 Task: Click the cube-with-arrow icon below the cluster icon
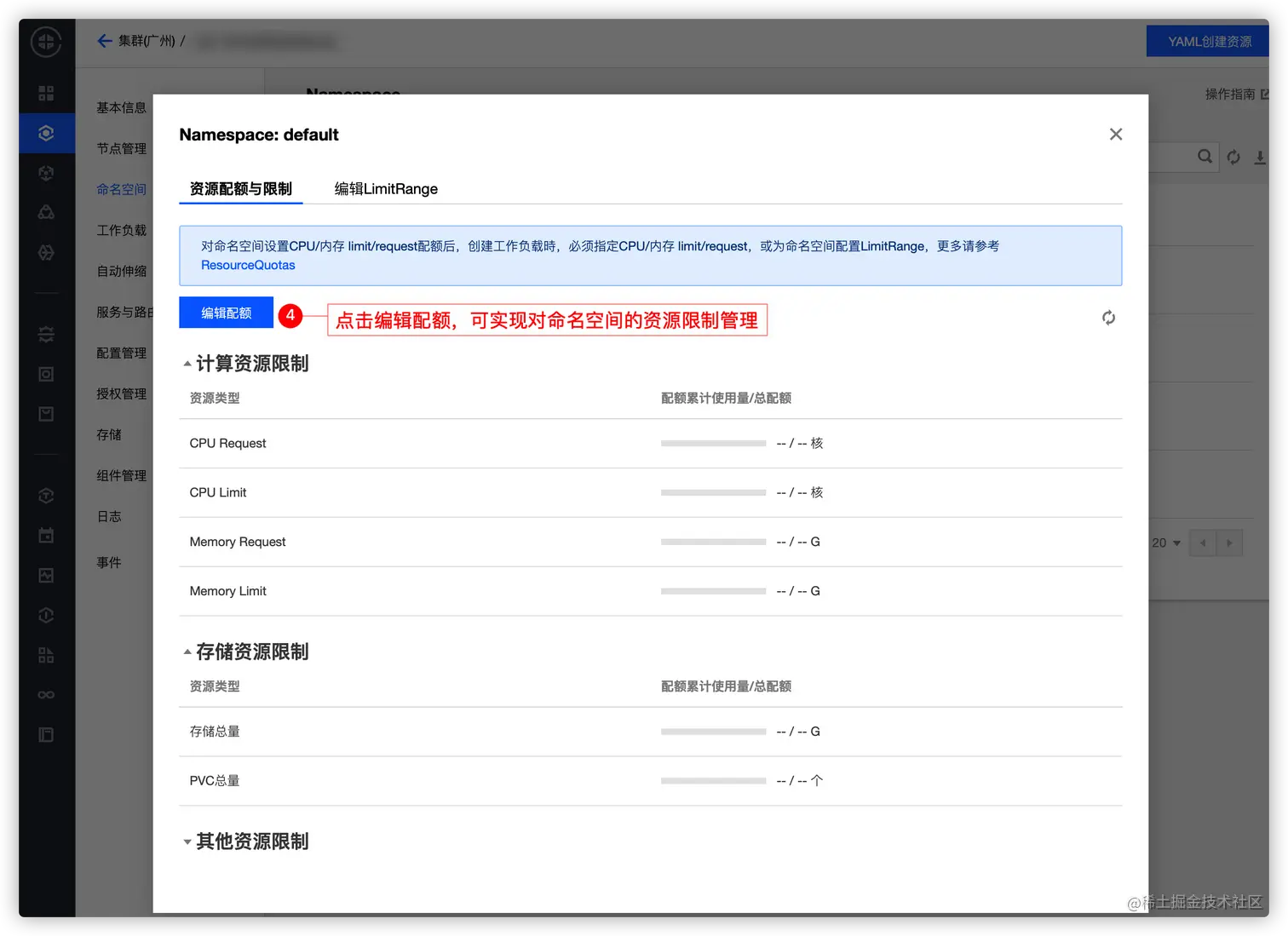point(46,173)
